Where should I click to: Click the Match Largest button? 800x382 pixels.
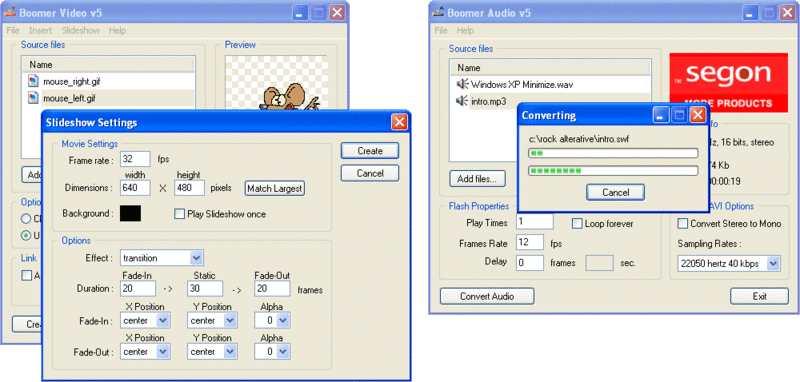point(274,188)
